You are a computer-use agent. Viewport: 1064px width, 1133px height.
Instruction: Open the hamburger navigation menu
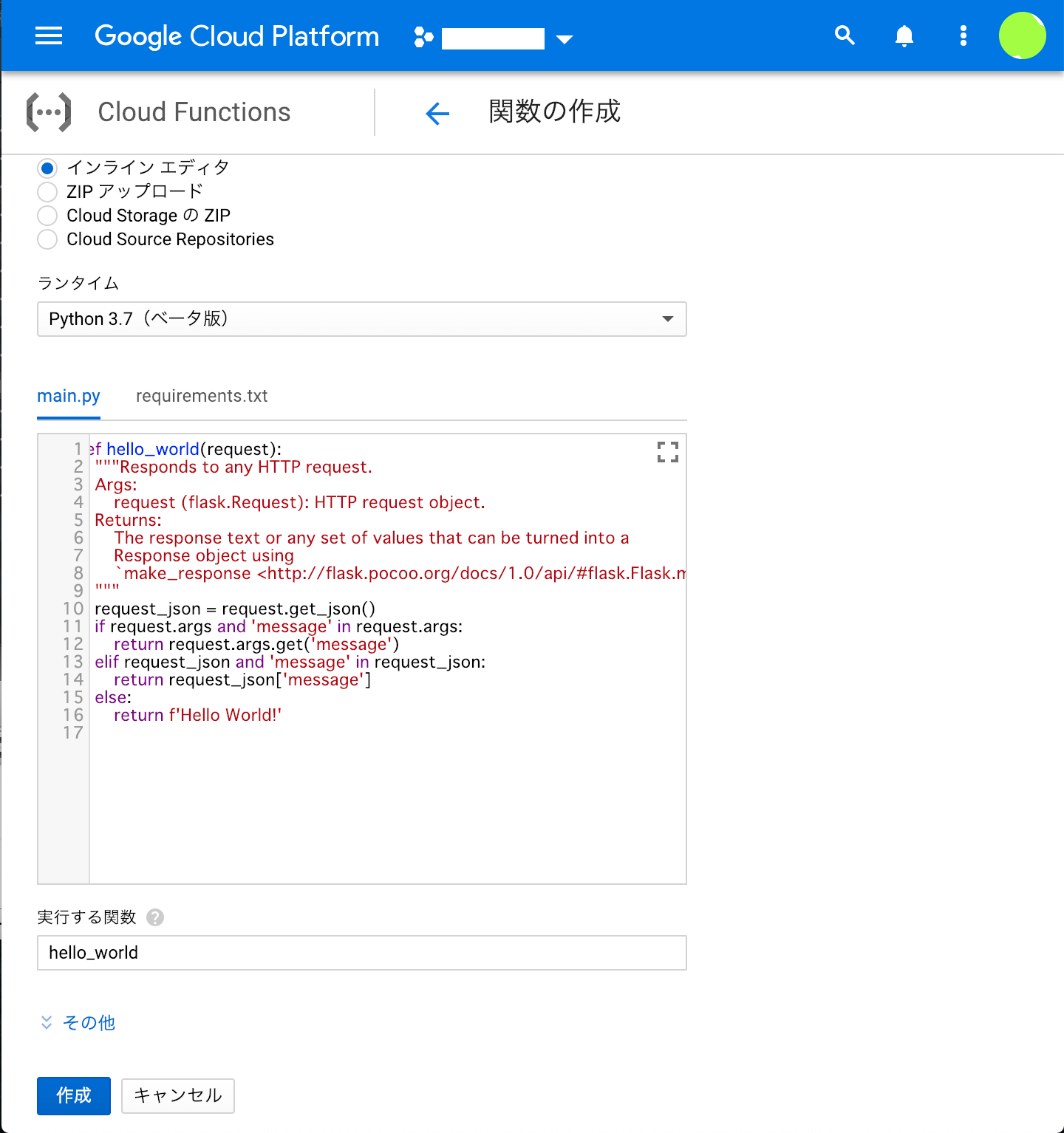[x=49, y=35]
